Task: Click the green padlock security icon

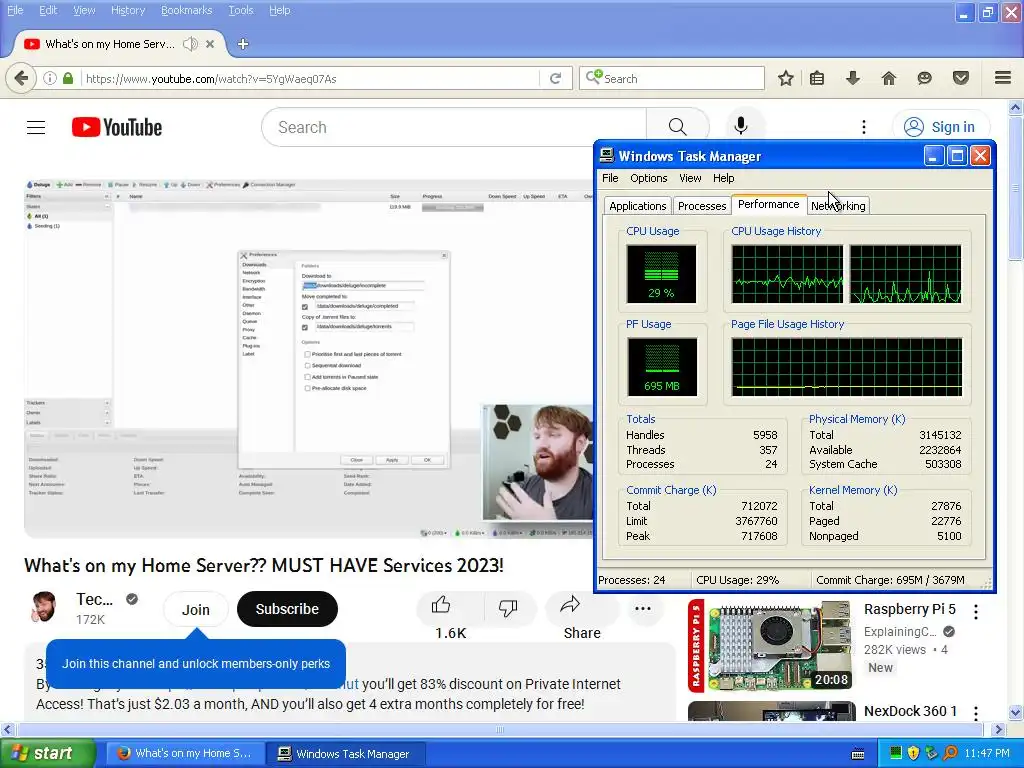Action: coord(68,78)
